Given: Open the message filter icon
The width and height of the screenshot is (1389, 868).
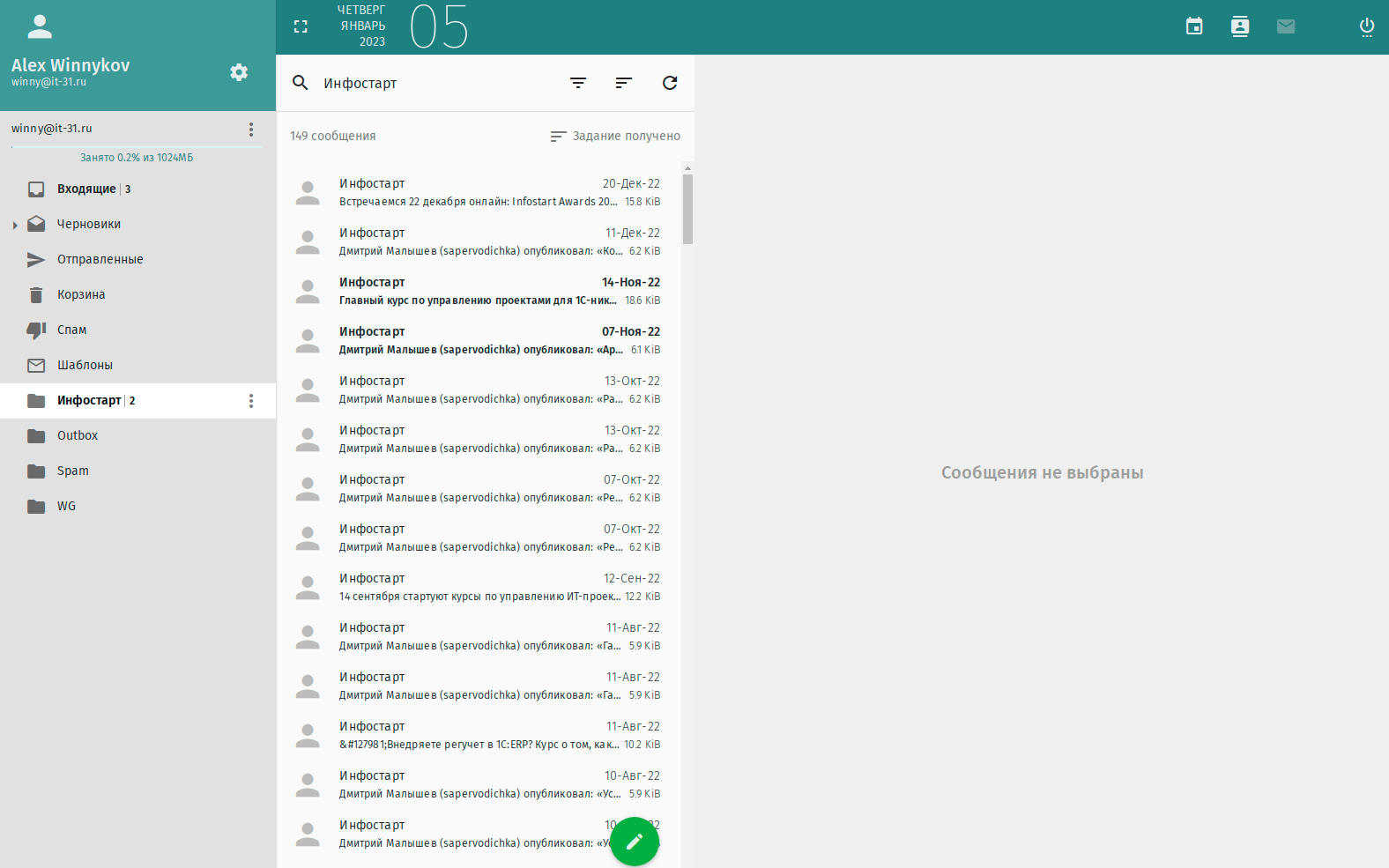Looking at the screenshot, I should tap(578, 83).
